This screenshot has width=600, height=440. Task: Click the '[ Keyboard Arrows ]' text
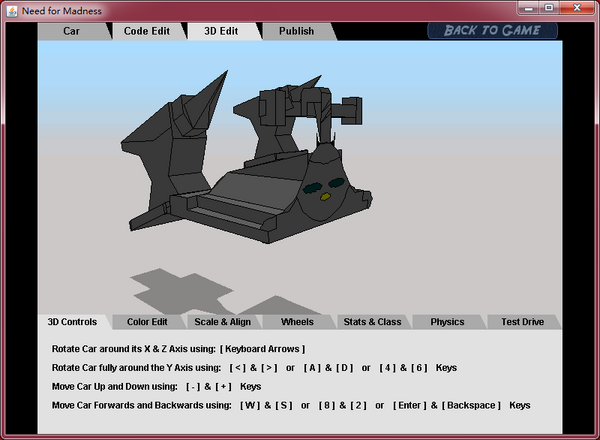coord(262,349)
